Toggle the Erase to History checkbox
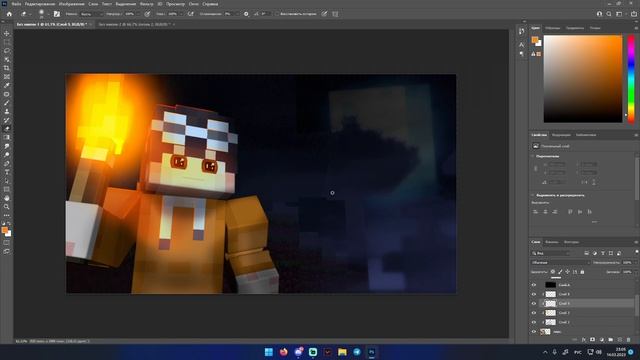This screenshot has width=640, height=360. [x=277, y=14]
